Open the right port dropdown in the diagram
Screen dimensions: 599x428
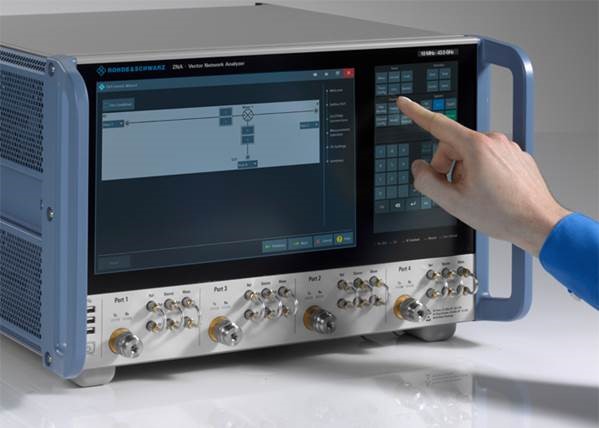coord(309,125)
